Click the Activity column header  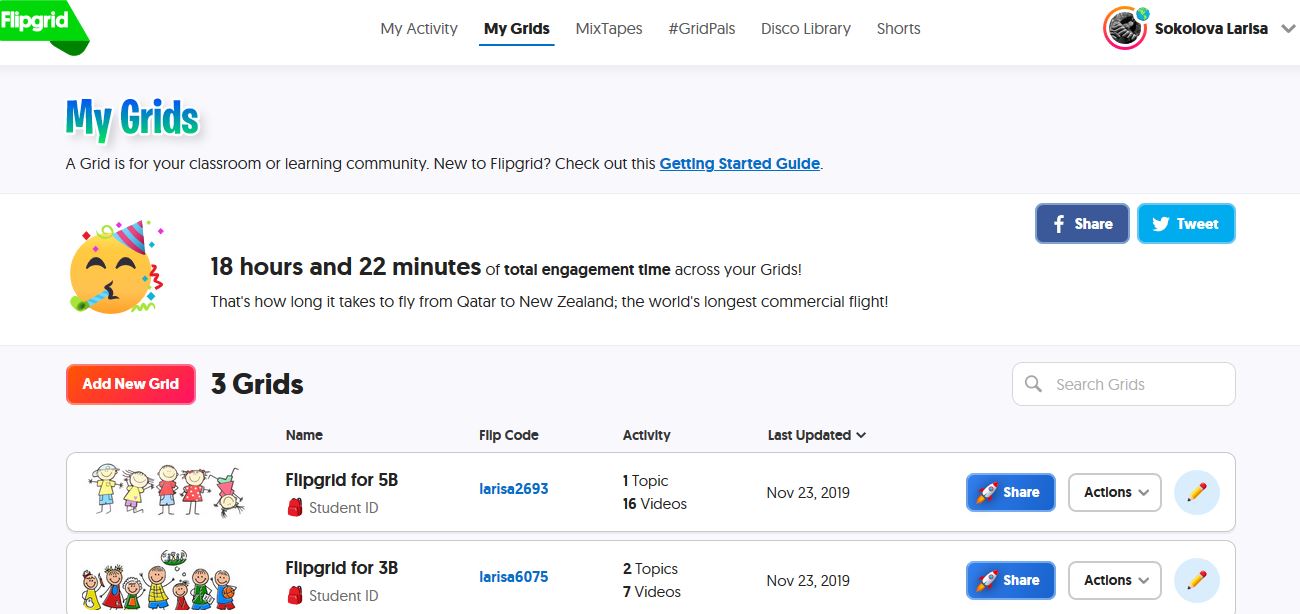pyautogui.click(x=647, y=435)
